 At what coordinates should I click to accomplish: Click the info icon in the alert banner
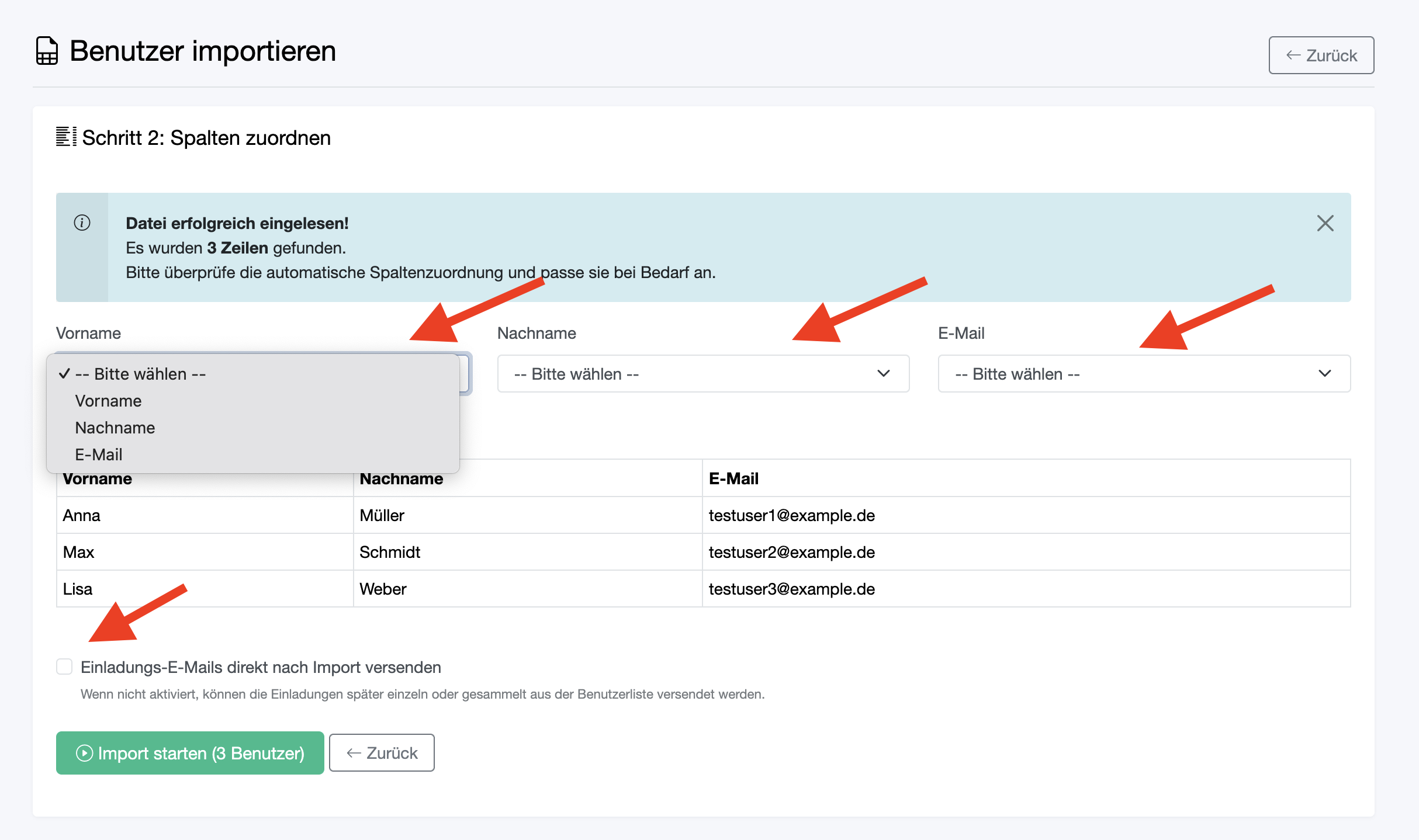(82, 223)
